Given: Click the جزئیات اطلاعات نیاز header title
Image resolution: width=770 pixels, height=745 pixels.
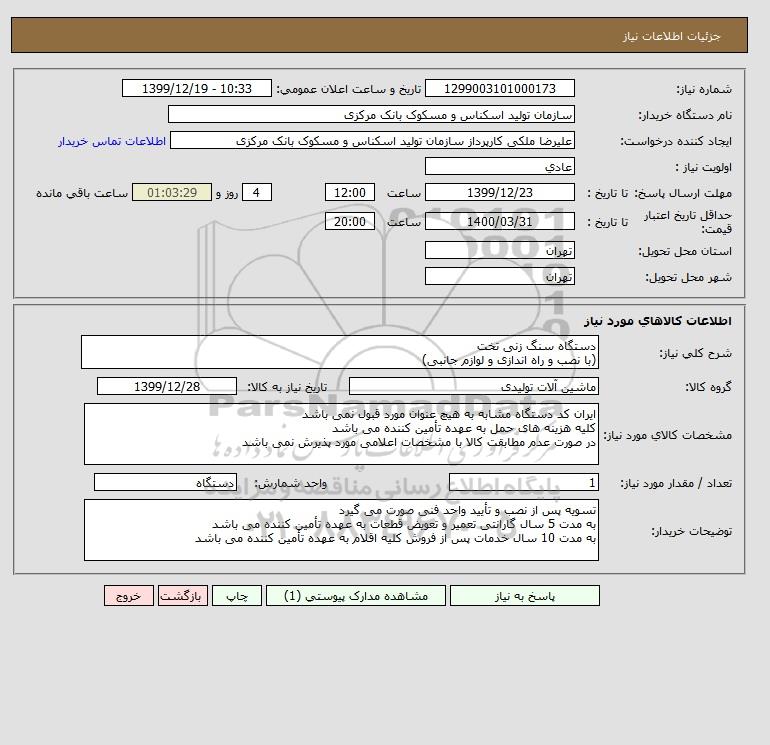Looking at the screenshot, I should click(x=671, y=36).
